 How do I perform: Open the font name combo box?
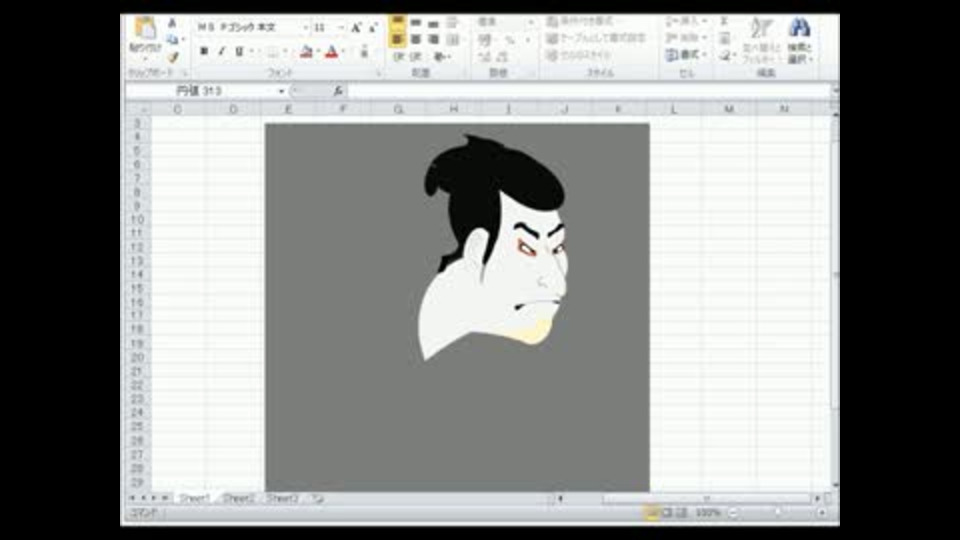pos(252,28)
